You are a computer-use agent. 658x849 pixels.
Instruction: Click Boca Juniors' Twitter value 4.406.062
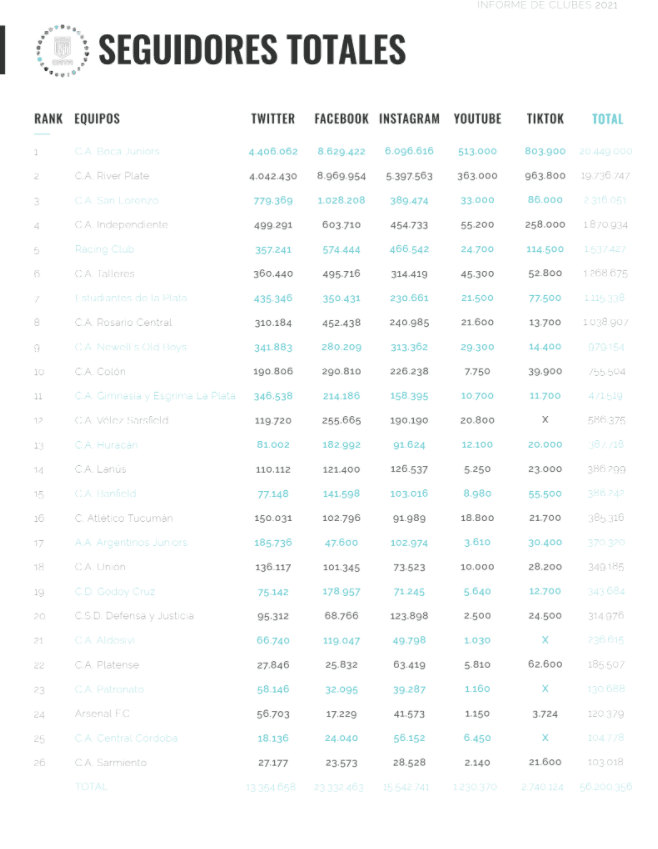click(273, 152)
